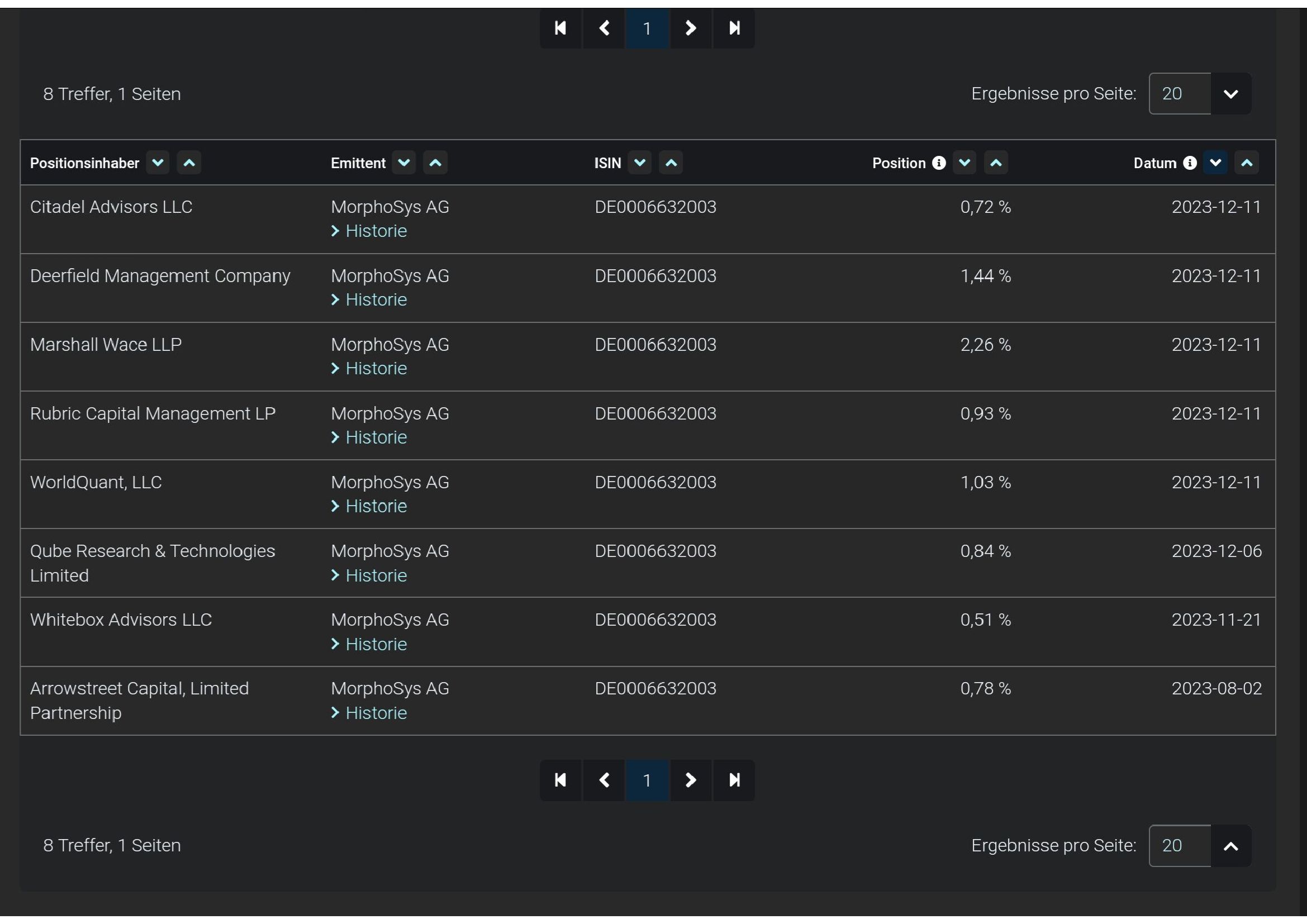
Task: Collapse bottom results per page dropdown
Action: (1230, 846)
